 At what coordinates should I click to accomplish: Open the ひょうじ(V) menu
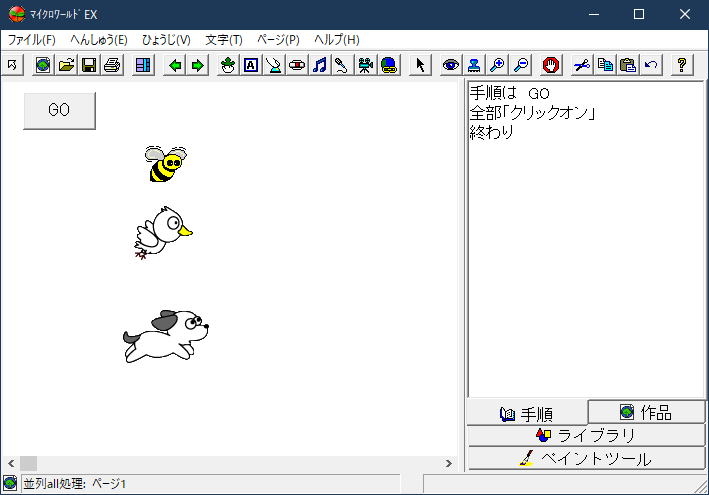pos(166,40)
